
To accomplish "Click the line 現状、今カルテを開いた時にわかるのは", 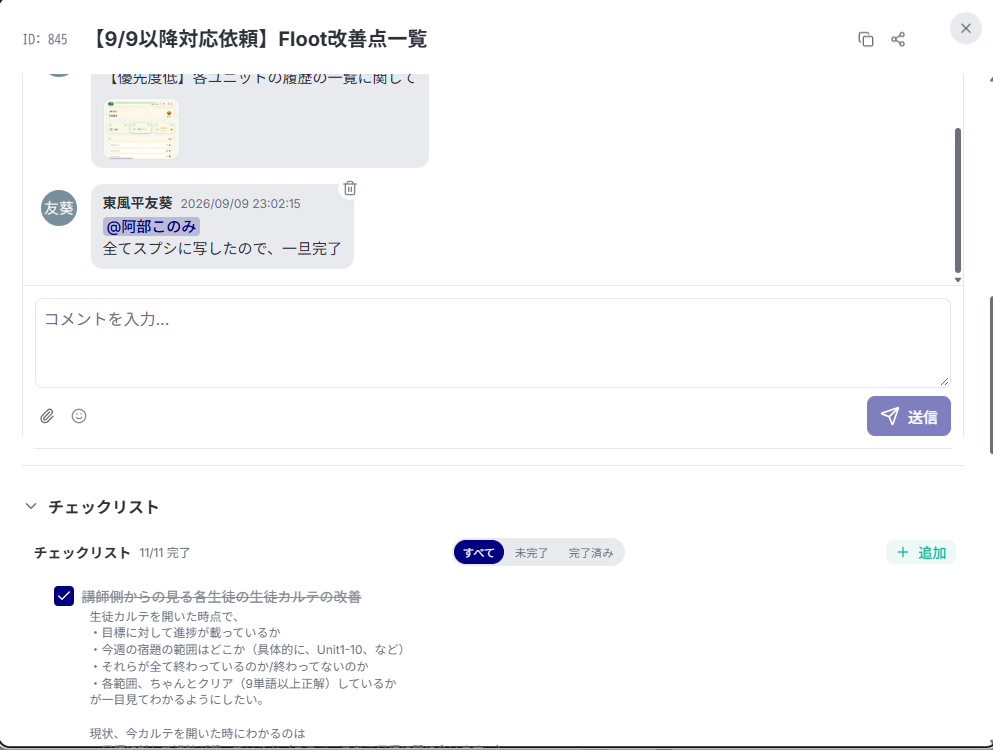I will click(x=198, y=734).
